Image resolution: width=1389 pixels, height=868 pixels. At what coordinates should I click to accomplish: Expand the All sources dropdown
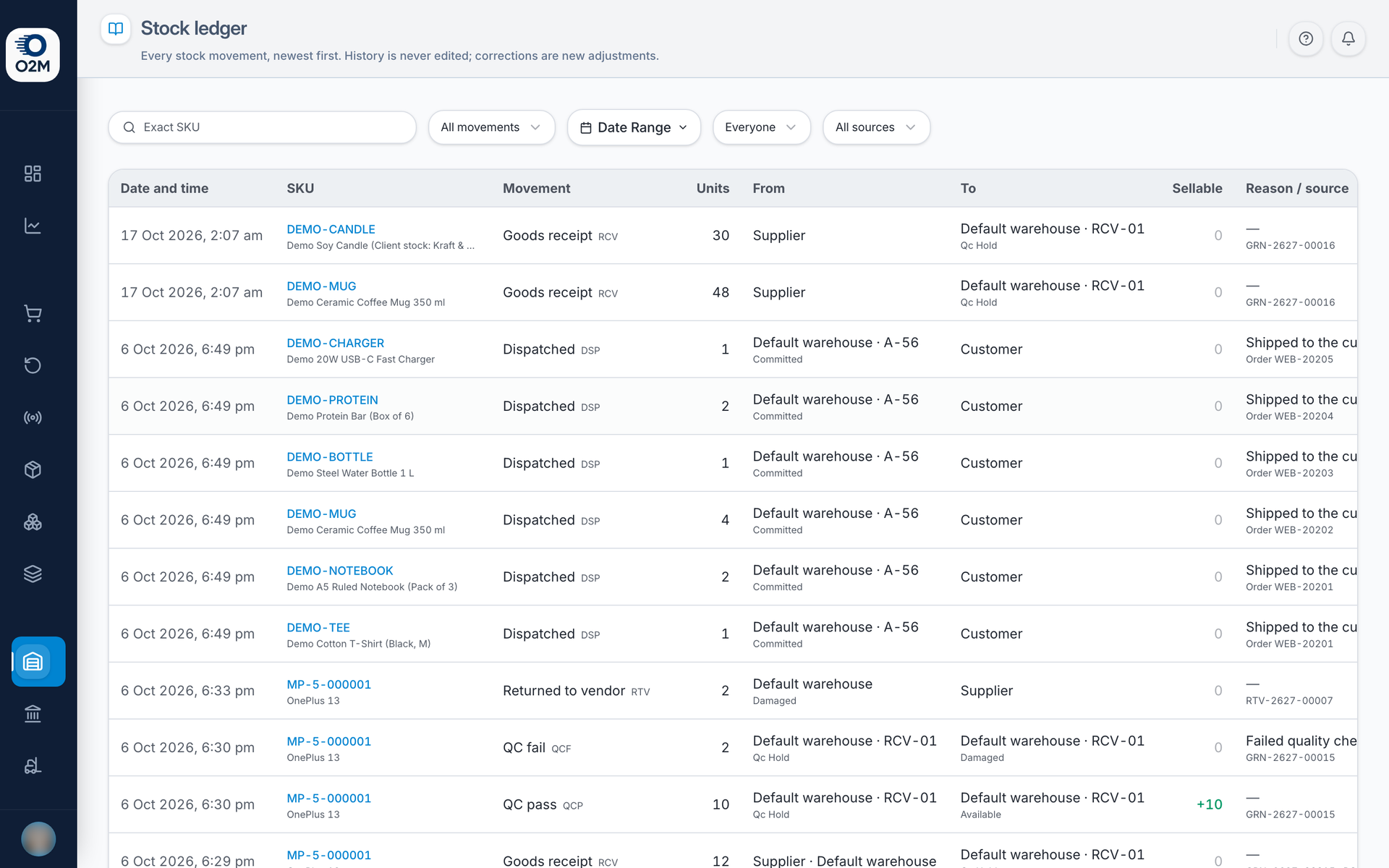click(876, 127)
